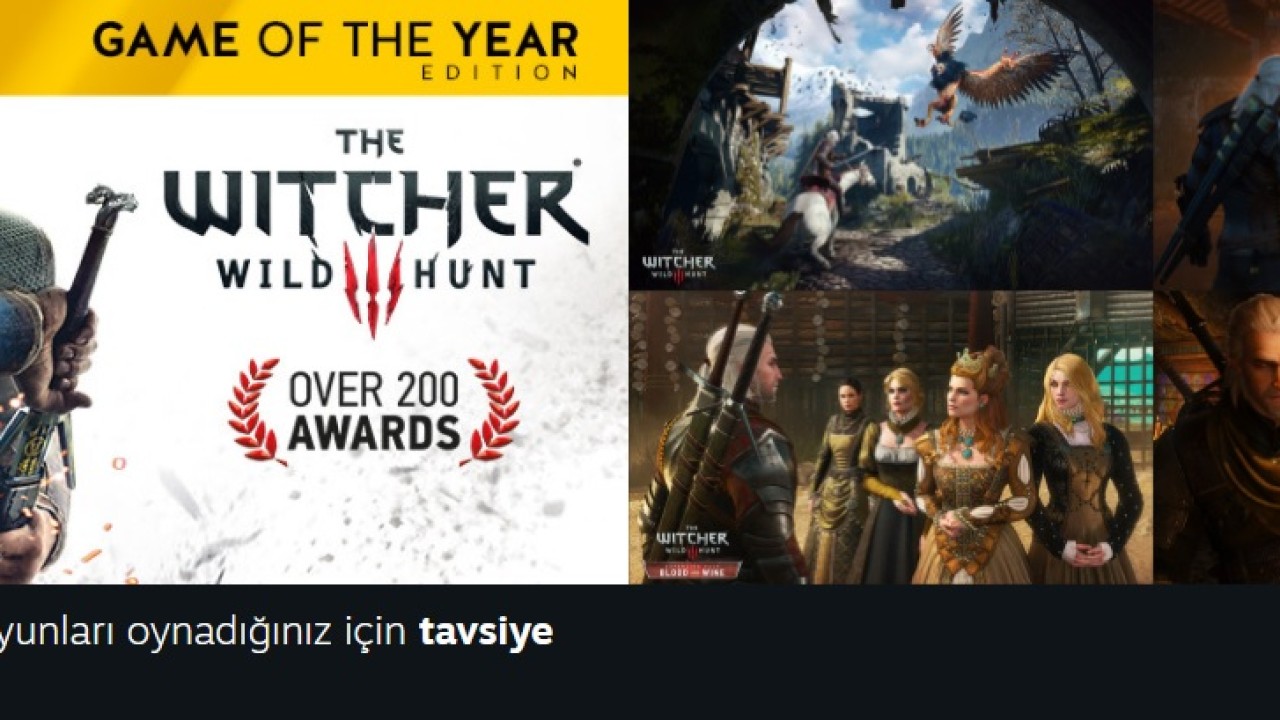Open the Blood and Wine screenshot thumbnail
Image resolution: width=1280 pixels, height=720 pixels.
pyautogui.click(x=891, y=438)
